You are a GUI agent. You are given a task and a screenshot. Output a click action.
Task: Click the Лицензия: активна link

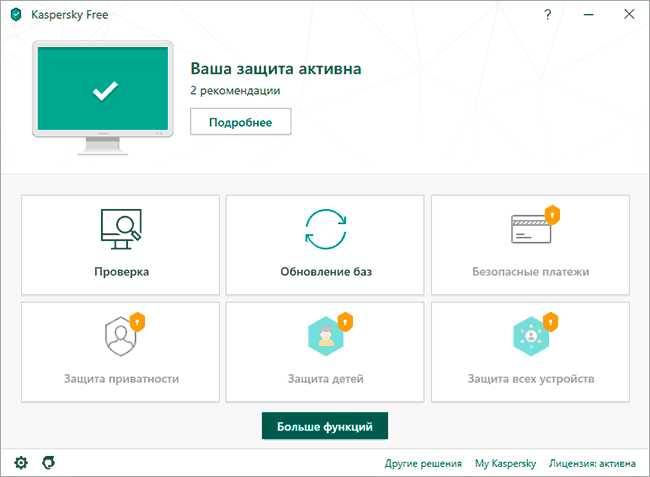pos(592,463)
